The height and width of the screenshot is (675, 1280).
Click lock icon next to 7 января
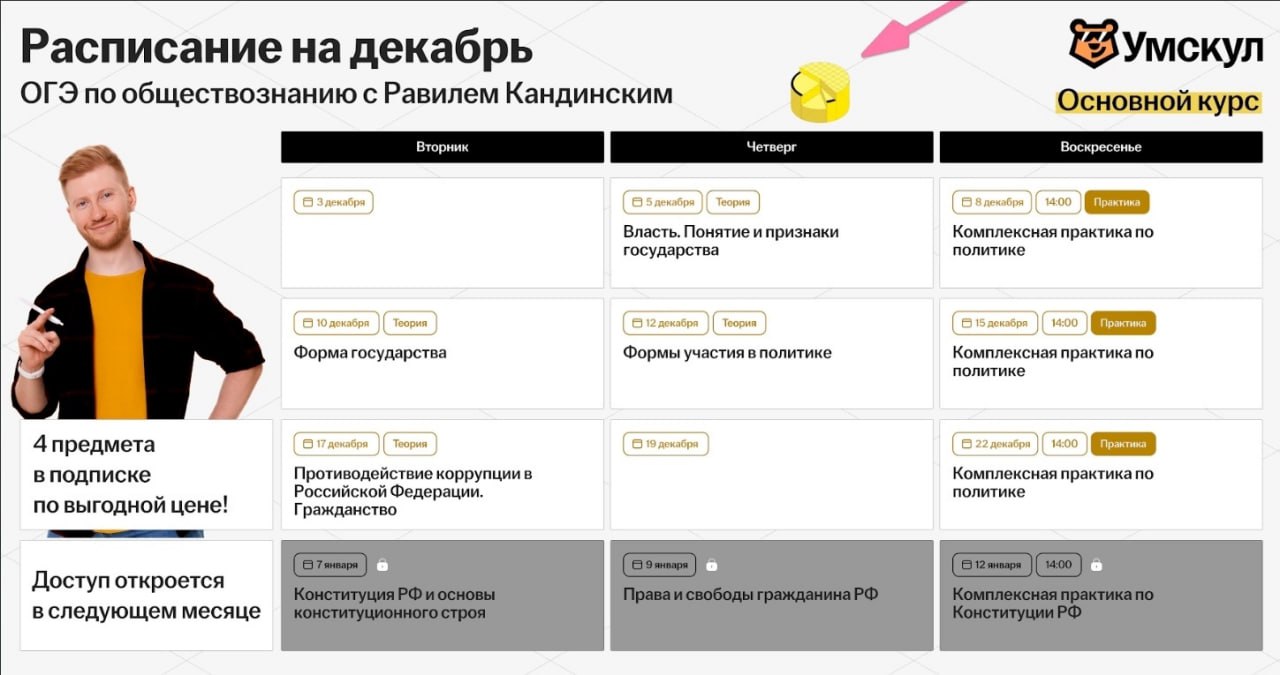coord(382,565)
